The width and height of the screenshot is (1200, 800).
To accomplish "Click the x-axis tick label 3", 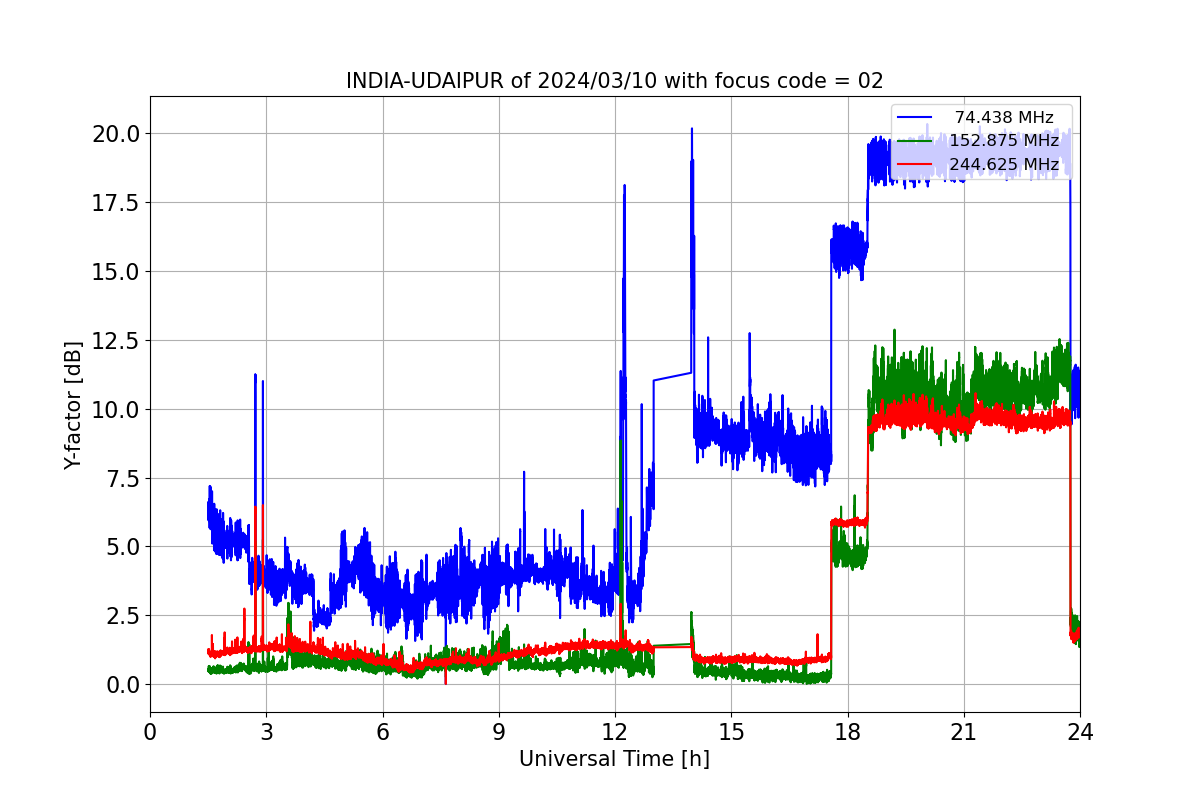I will point(266,731).
